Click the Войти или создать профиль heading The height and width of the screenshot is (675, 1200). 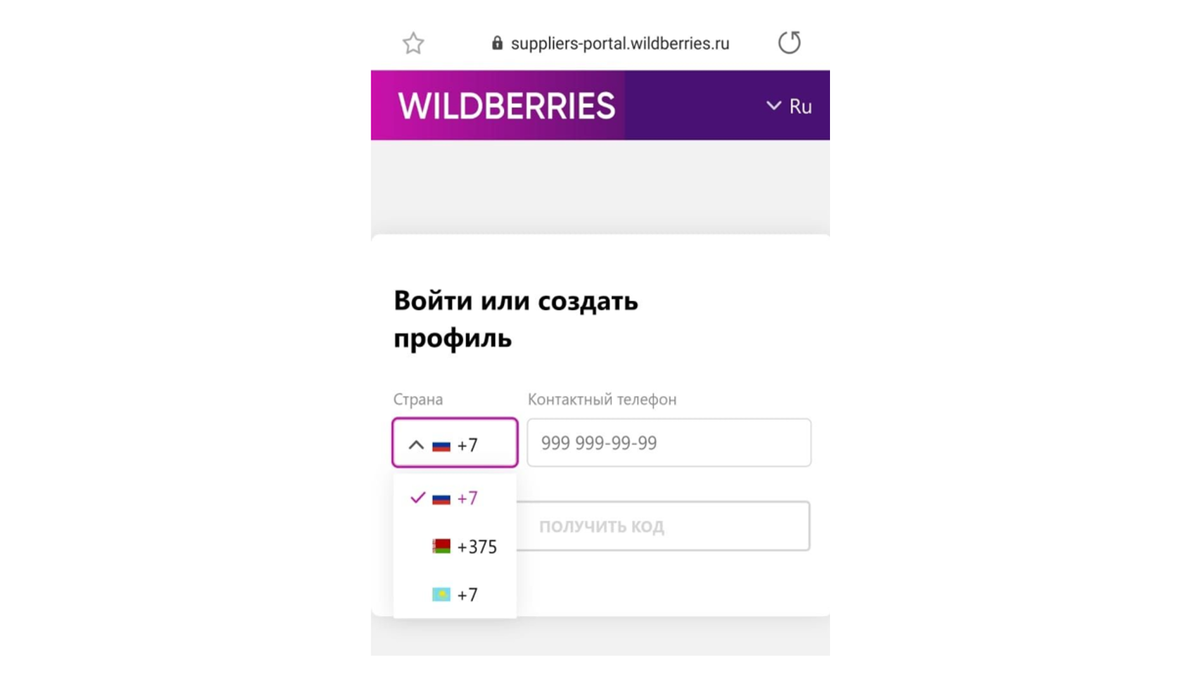coord(516,317)
